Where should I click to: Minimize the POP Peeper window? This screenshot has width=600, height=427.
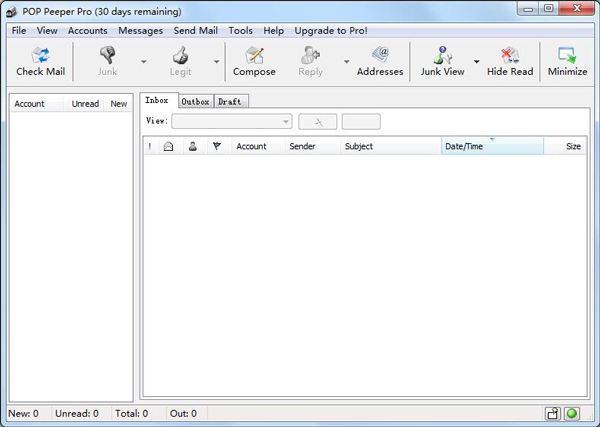tap(528, 8)
